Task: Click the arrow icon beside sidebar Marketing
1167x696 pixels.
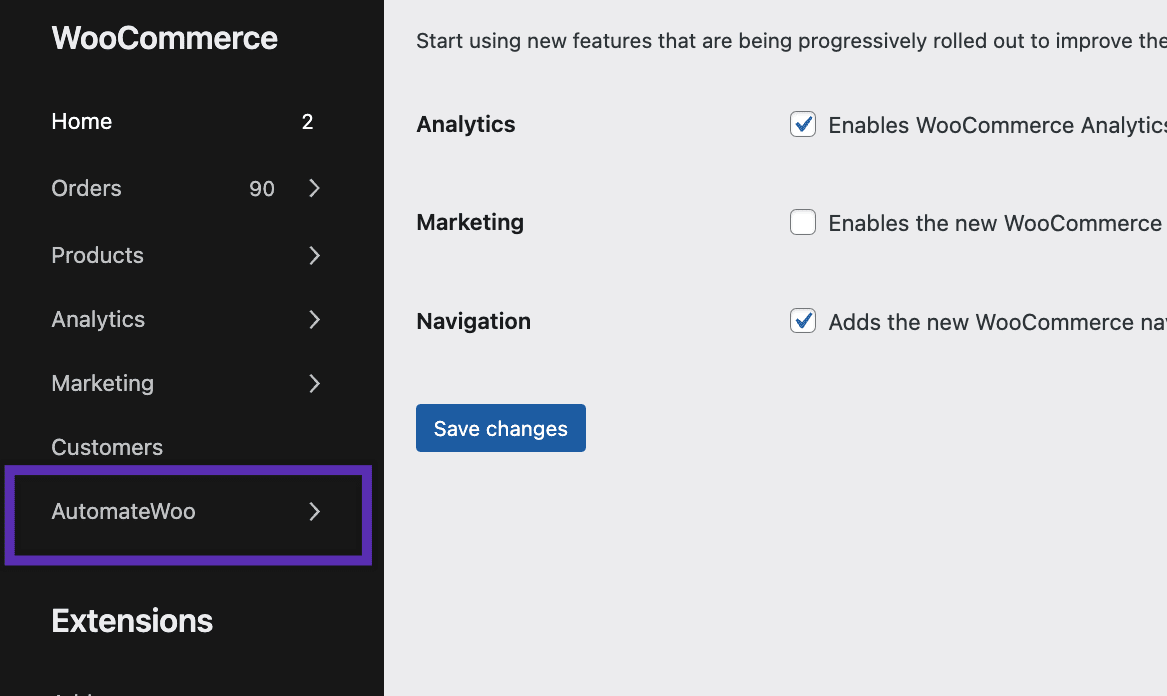Action: tap(314, 383)
